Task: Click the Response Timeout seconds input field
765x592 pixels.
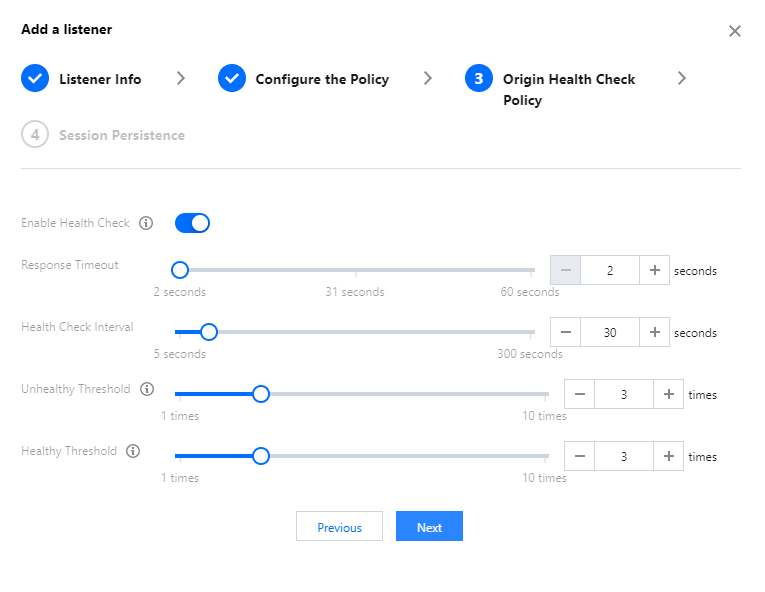Action: click(610, 270)
